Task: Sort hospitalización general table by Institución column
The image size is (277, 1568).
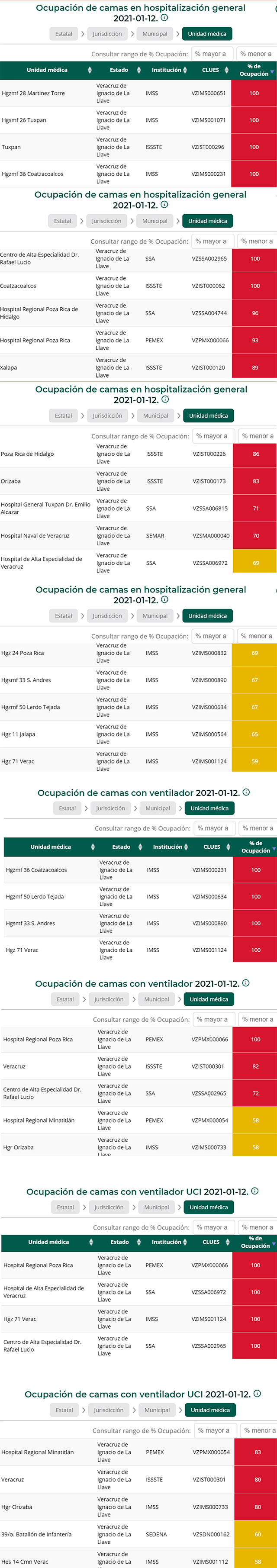Action: click(x=166, y=70)
